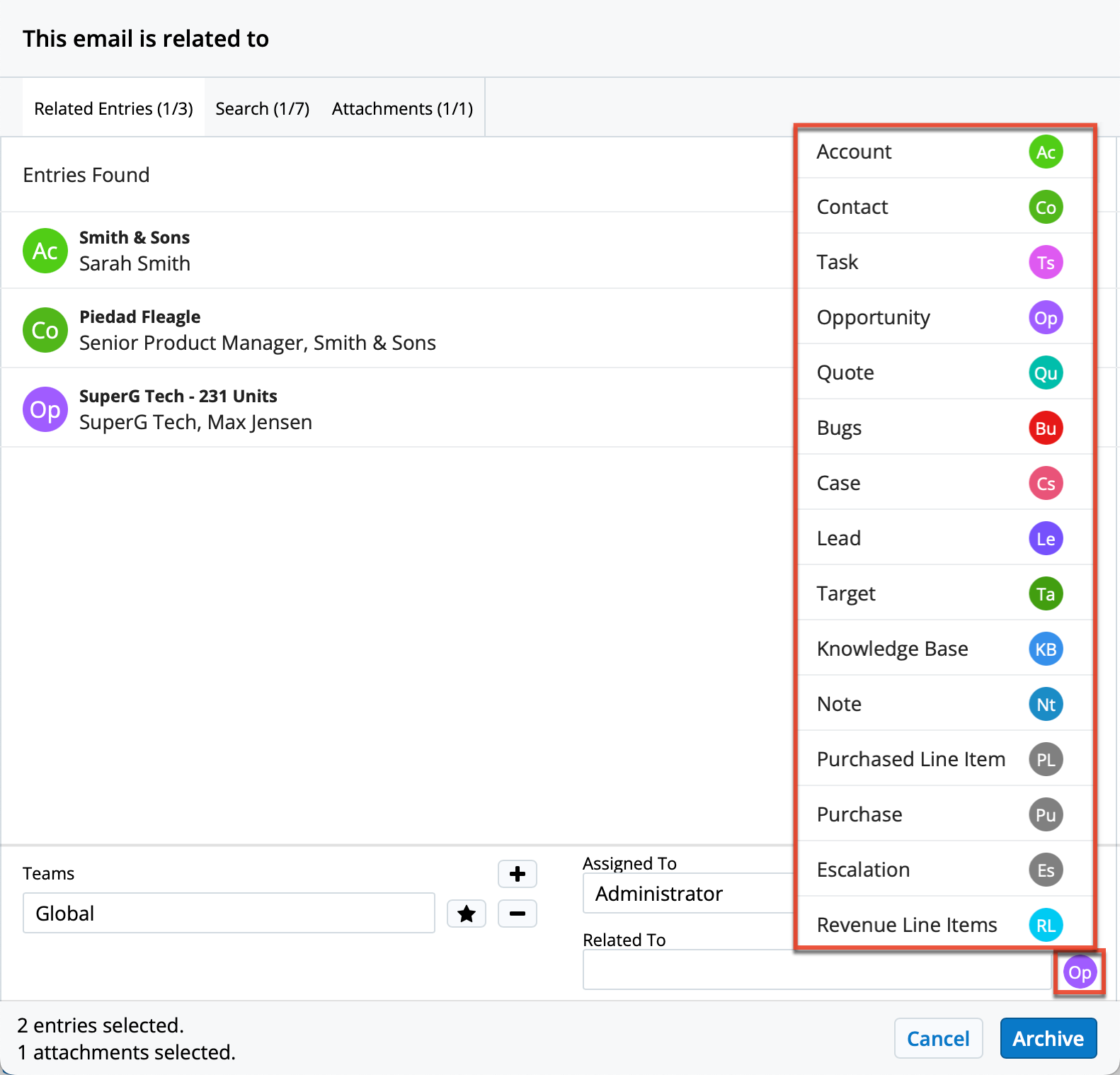Click the Le Lead icon

pyautogui.click(x=1046, y=538)
